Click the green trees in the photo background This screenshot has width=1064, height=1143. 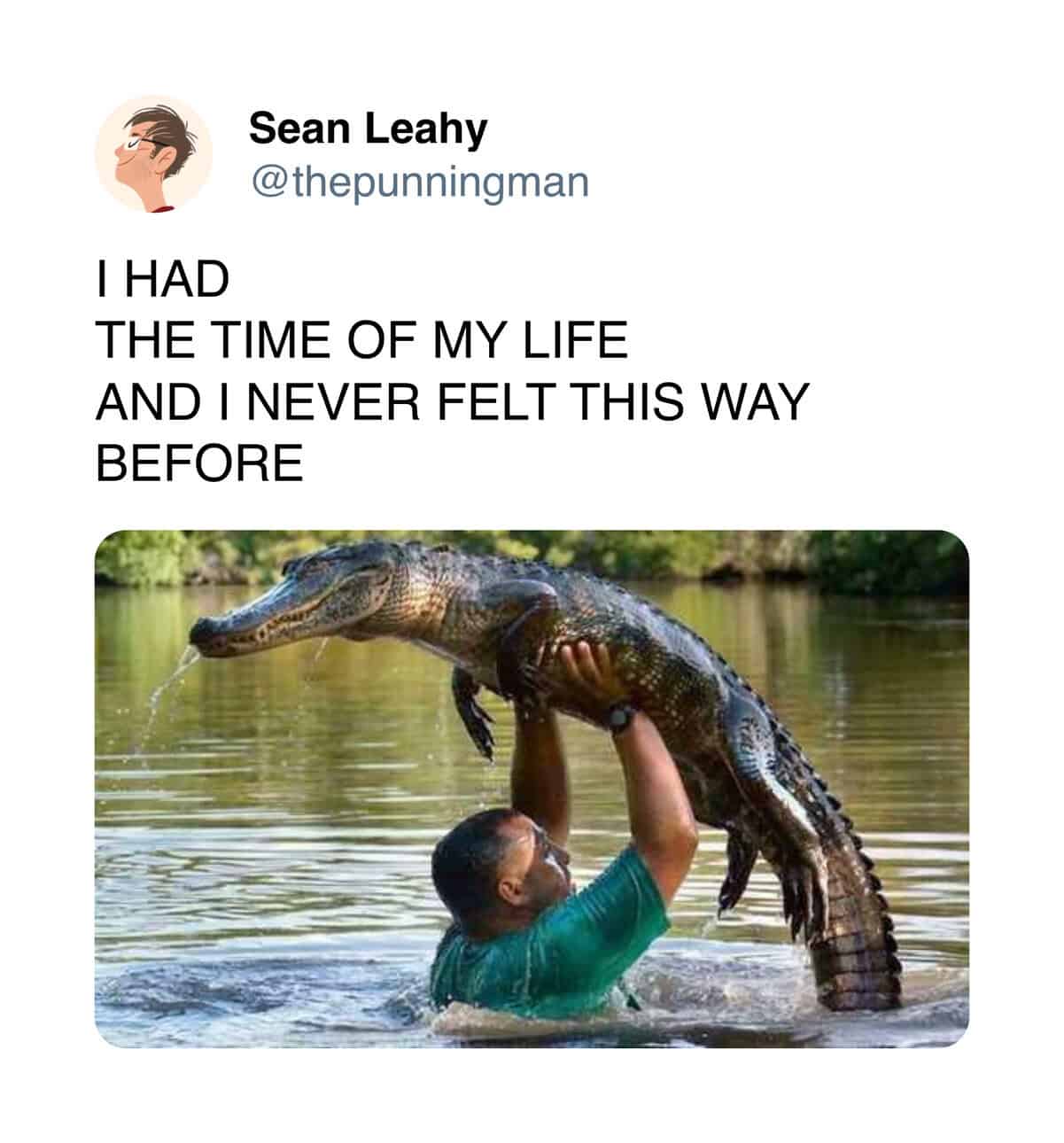[532, 554]
